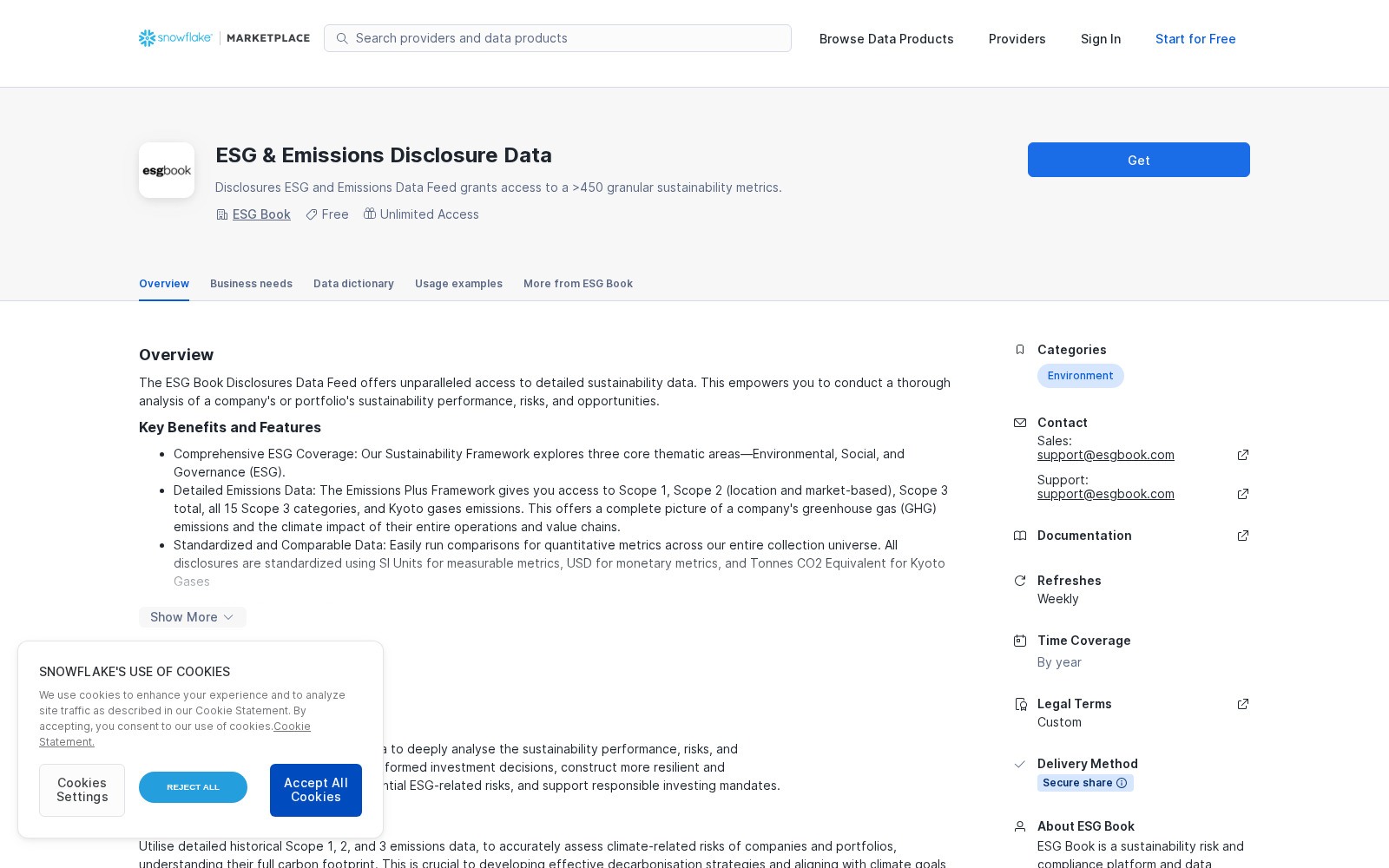Click the ESG & Emissions Disclosure Data title
This screenshot has width=1389, height=868.
pos(384,155)
